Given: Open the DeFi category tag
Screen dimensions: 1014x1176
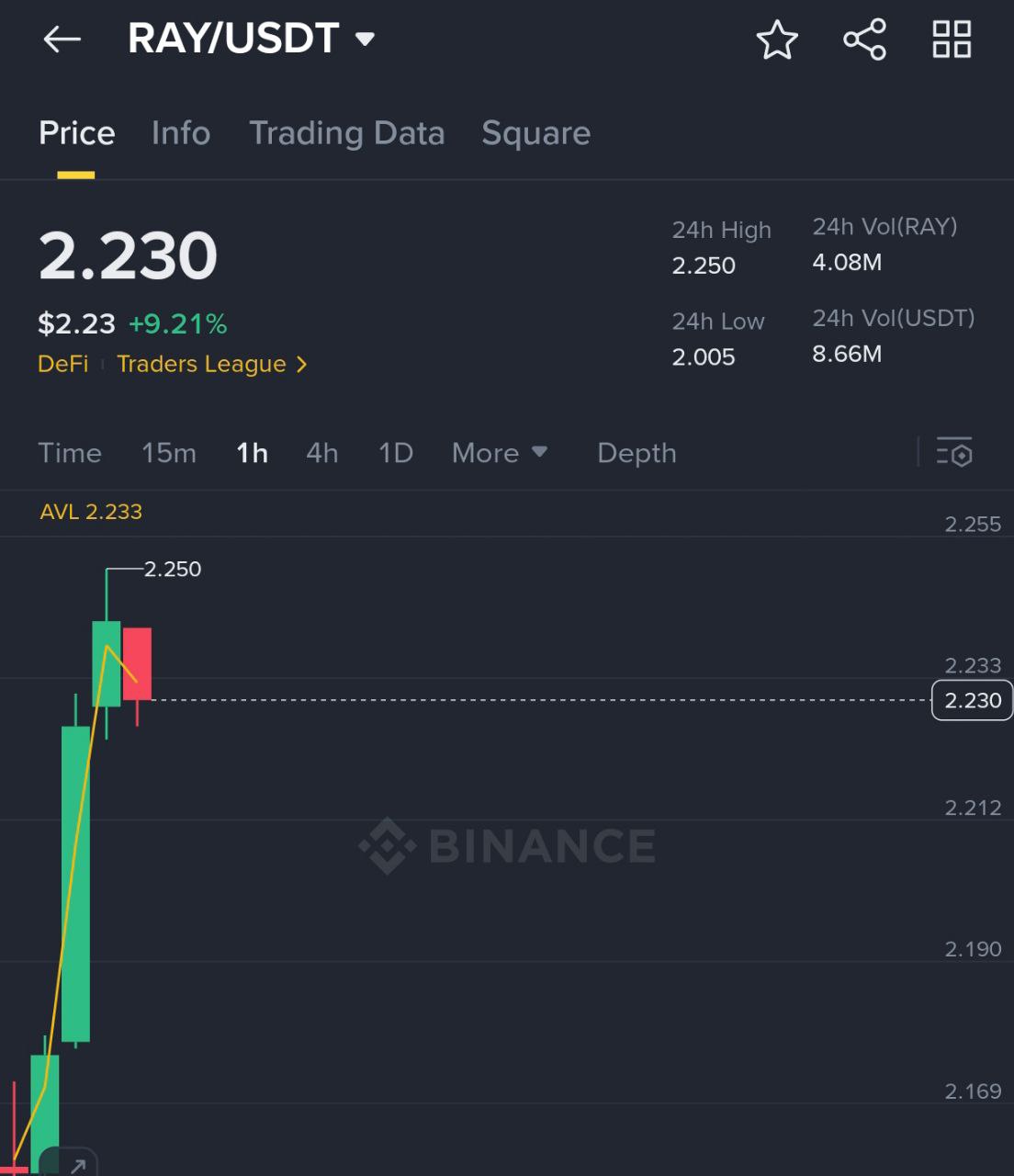Looking at the screenshot, I should pyautogui.click(x=63, y=364).
